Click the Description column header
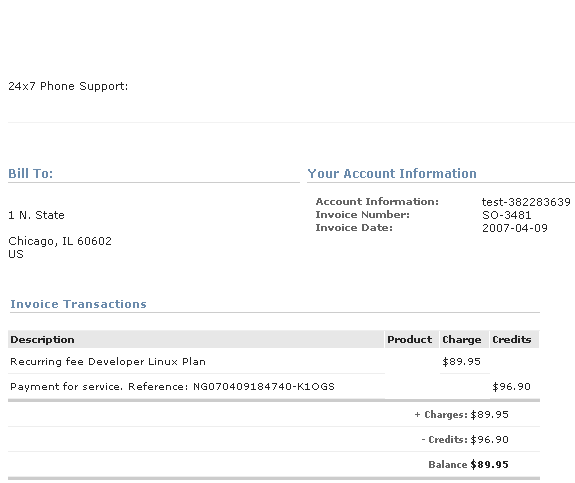 tap(42, 340)
